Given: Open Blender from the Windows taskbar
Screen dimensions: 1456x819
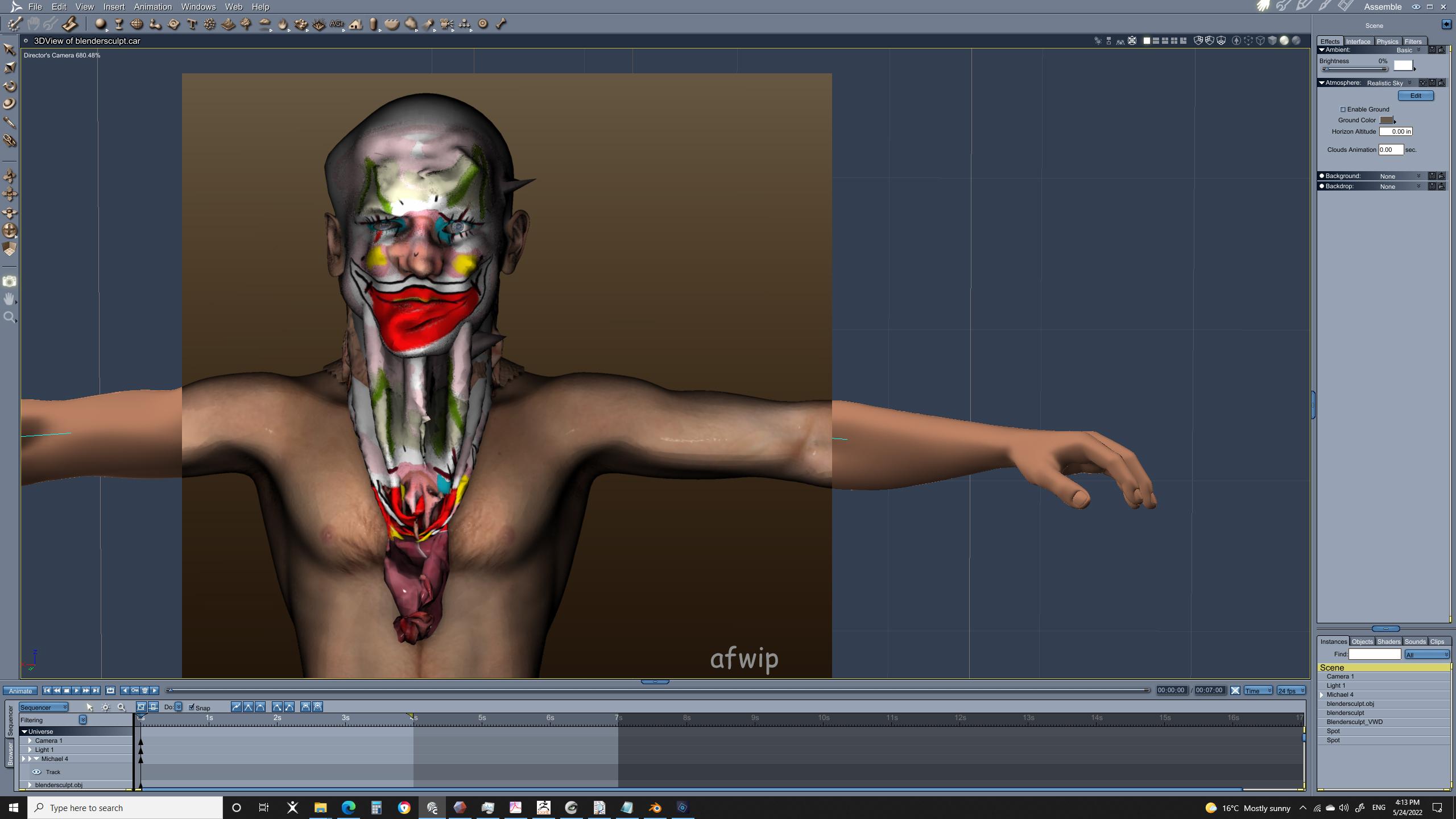Looking at the screenshot, I should [655, 808].
